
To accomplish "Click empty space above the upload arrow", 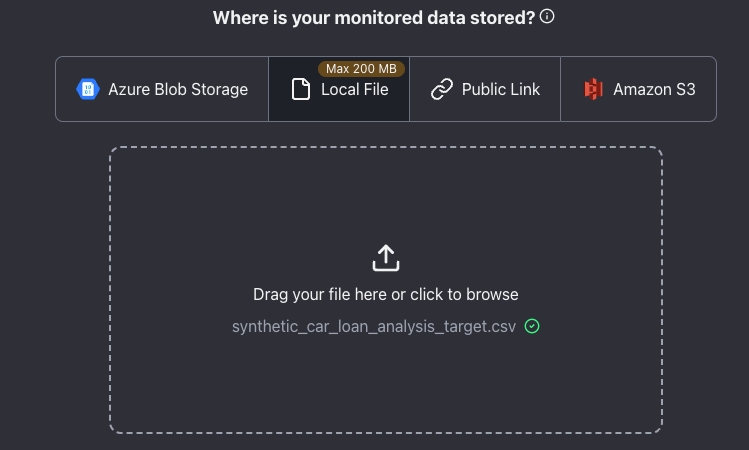I will (386, 195).
